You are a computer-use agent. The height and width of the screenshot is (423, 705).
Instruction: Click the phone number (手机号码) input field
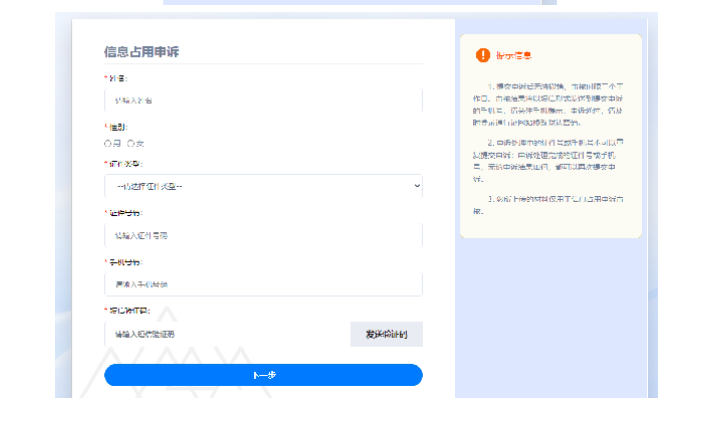click(x=263, y=284)
